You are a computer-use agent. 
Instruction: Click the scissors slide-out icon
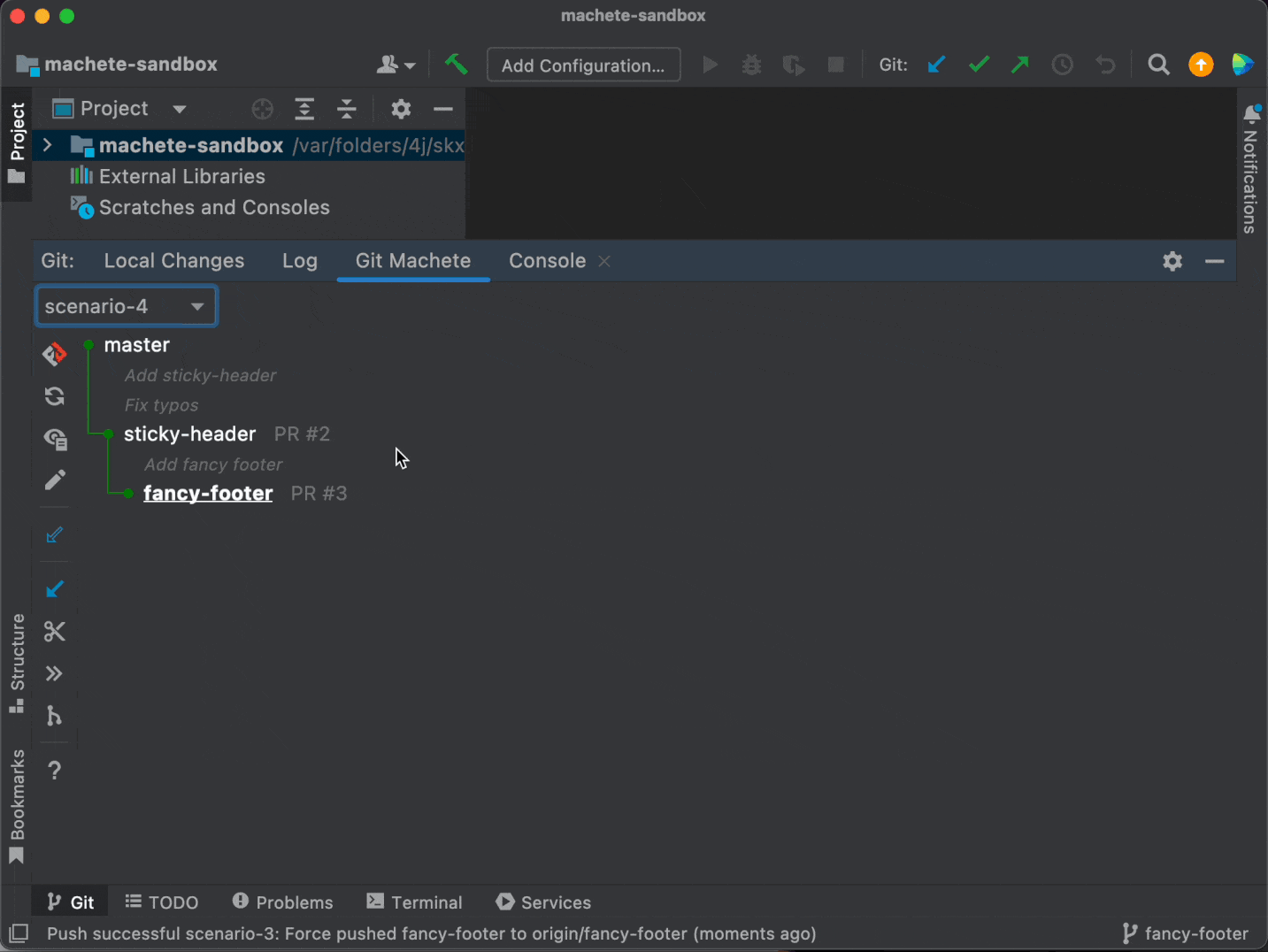(x=54, y=632)
